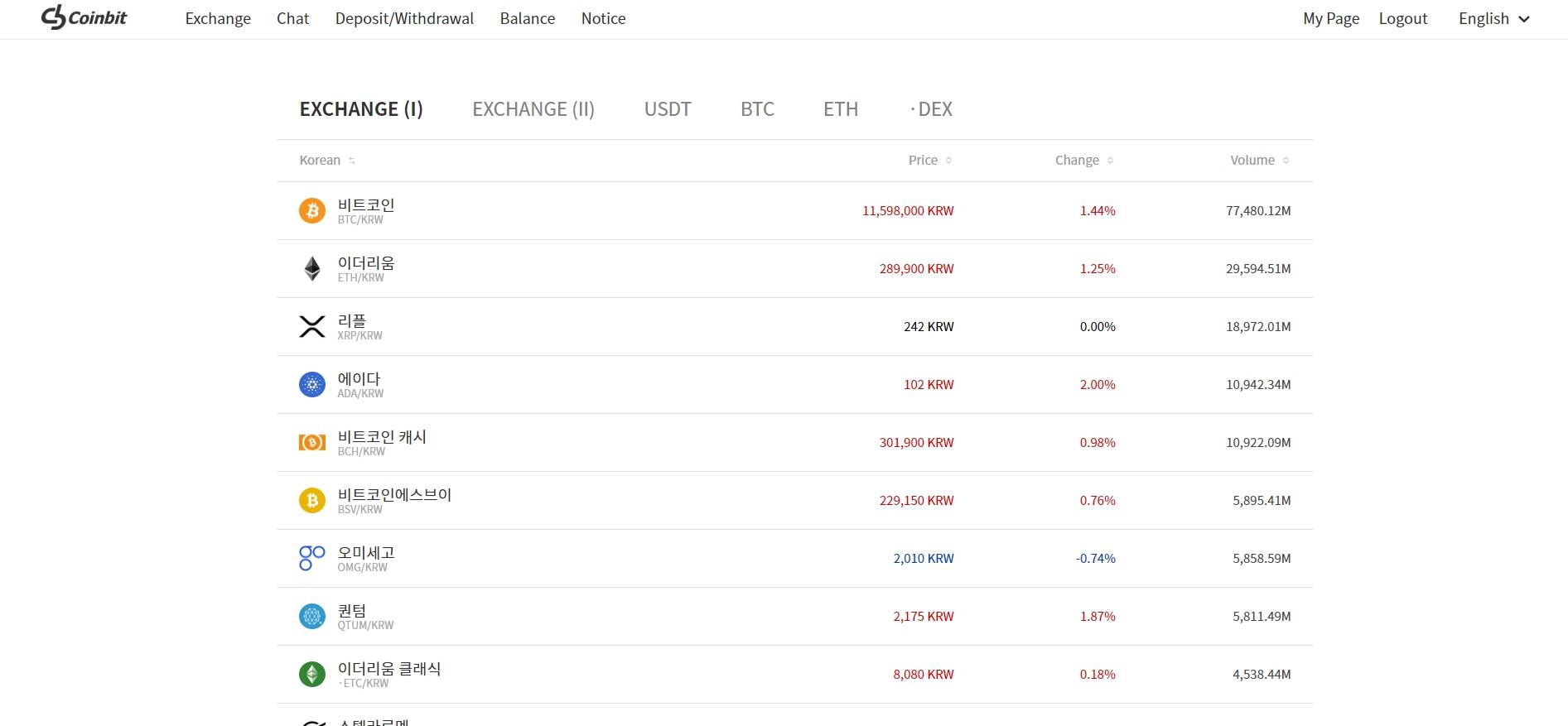Click the Logout link

(x=1403, y=18)
